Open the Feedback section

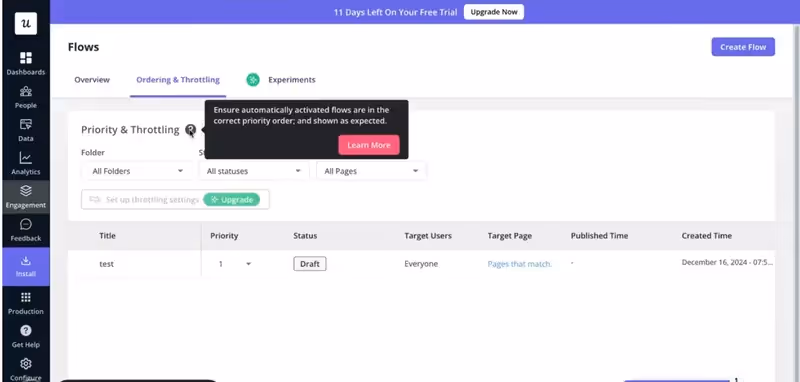[x=26, y=230]
